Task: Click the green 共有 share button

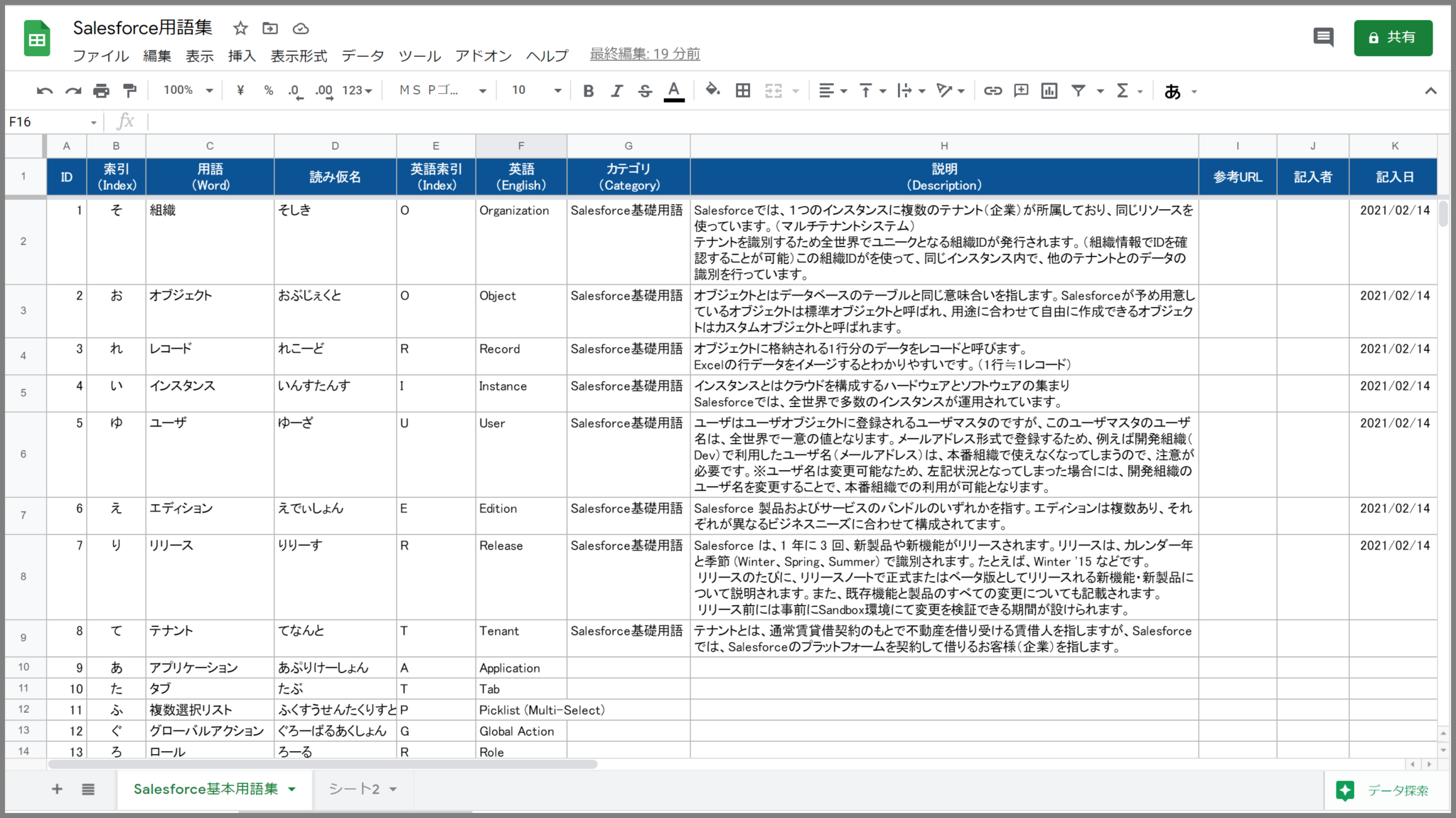Action: 1393,38
